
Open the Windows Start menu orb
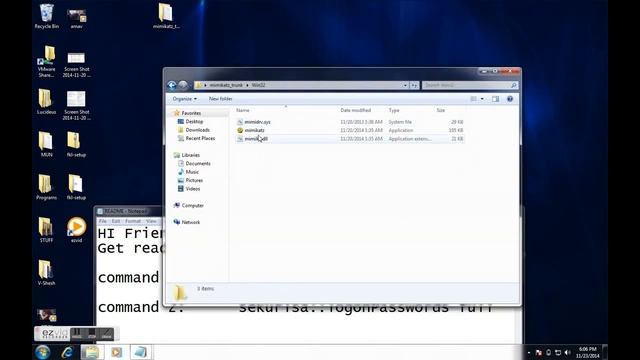point(42,352)
